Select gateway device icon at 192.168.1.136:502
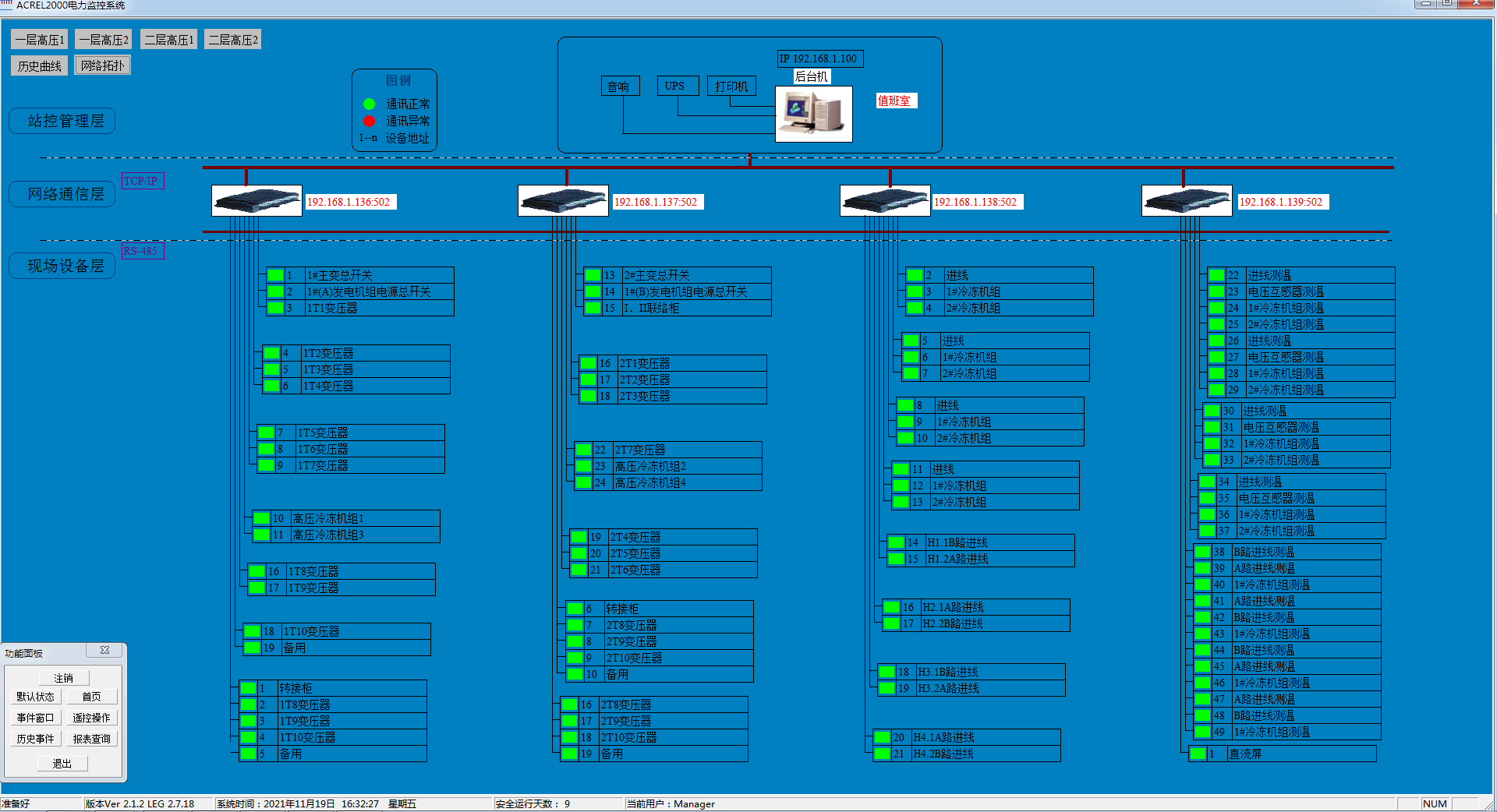 pyautogui.click(x=257, y=201)
